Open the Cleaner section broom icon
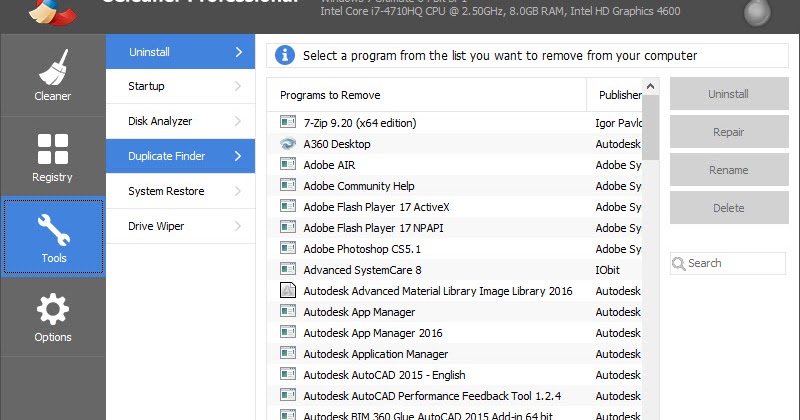The image size is (800, 420). point(53,67)
